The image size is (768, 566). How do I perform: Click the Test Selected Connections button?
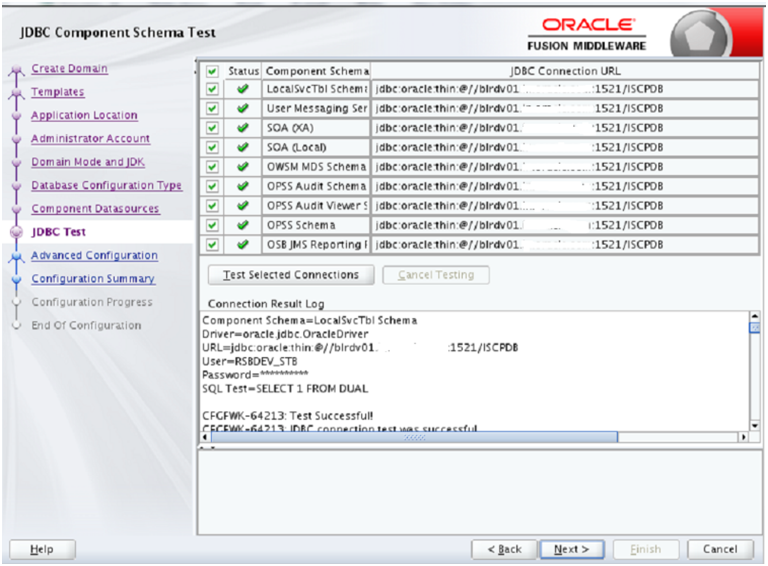click(x=291, y=275)
